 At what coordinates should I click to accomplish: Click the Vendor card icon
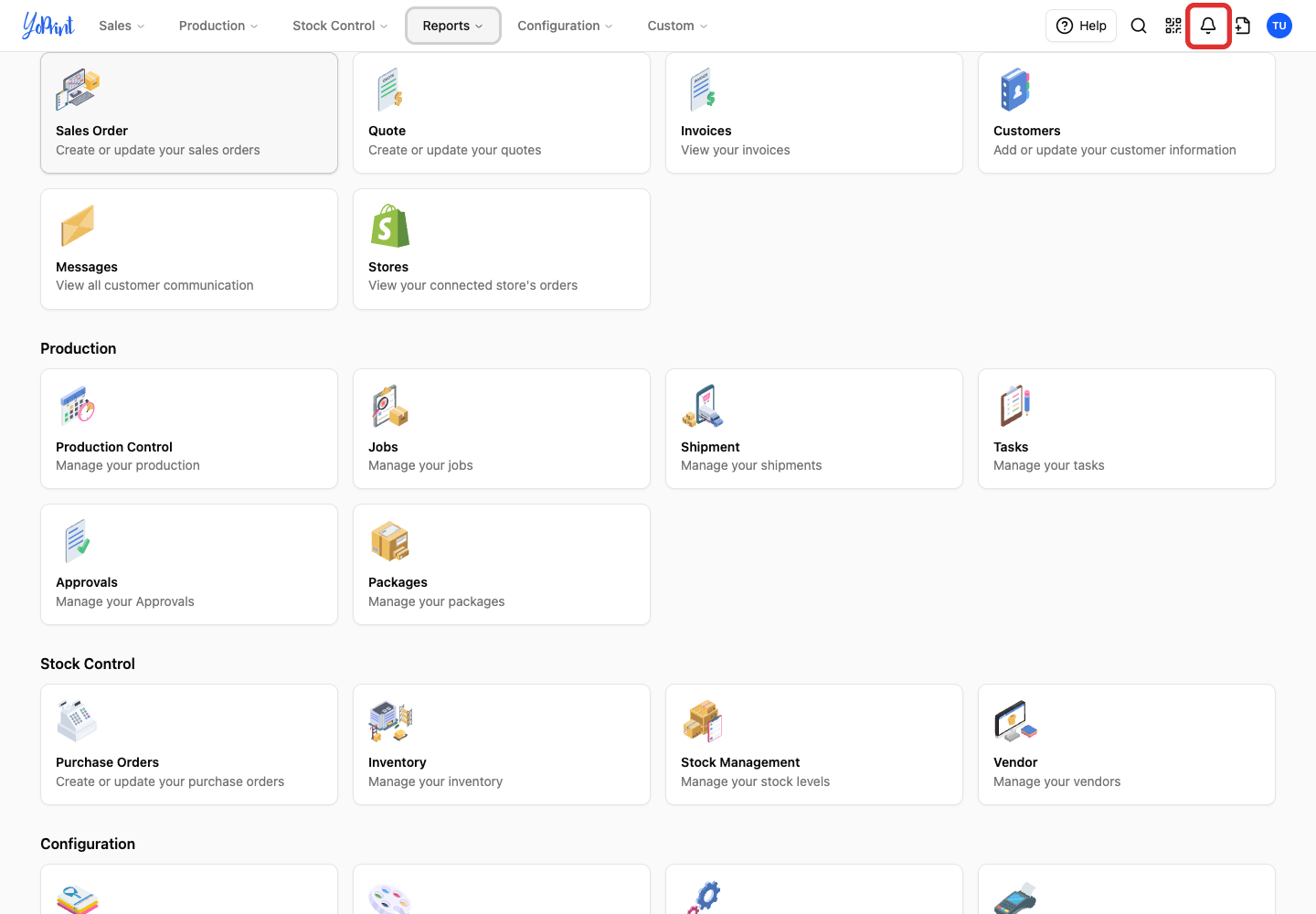click(1015, 721)
